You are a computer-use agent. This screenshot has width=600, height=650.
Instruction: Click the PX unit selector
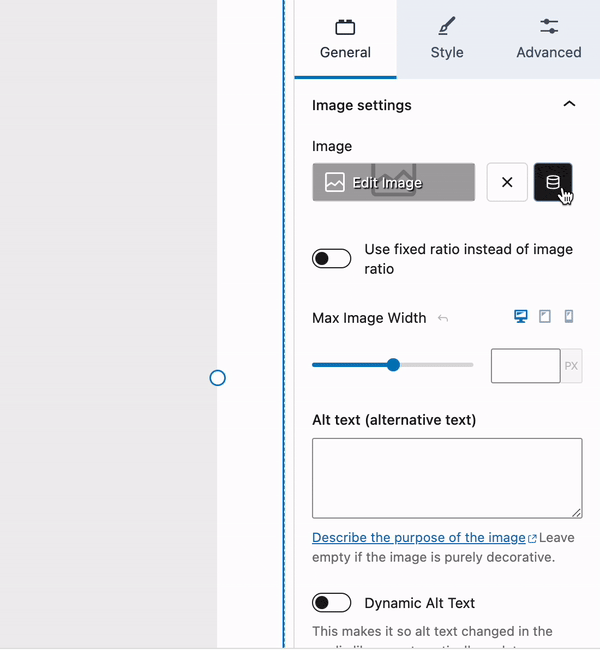click(x=571, y=366)
